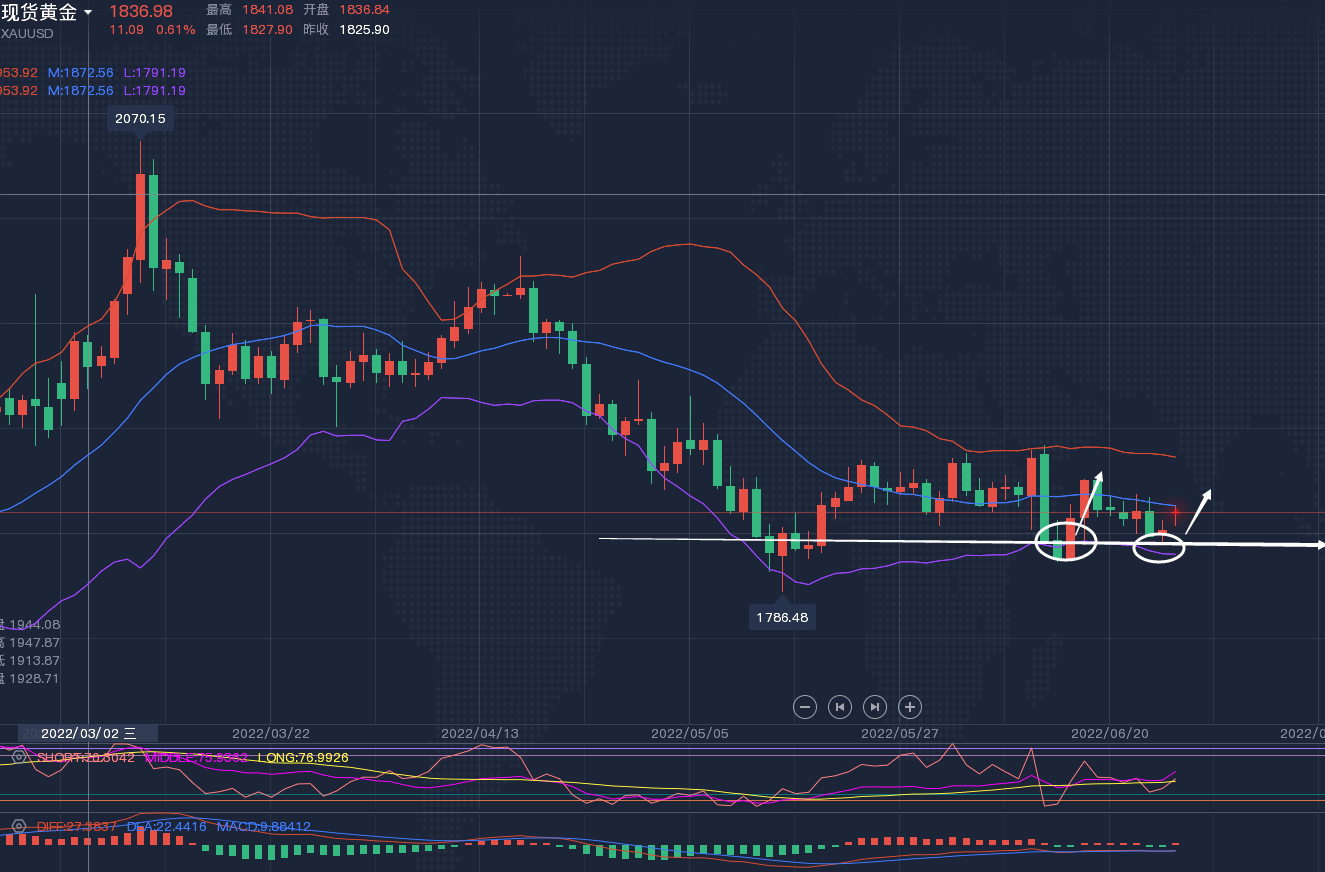Click the 2022/05/27 date on time axis
Image resolution: width=1325 pixels, height=872 pixels.
coord(900,733)
